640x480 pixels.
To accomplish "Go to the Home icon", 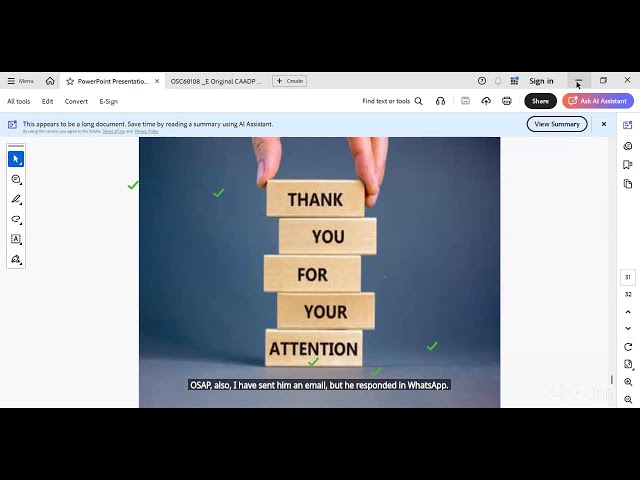I will click(x=50, y=81).
